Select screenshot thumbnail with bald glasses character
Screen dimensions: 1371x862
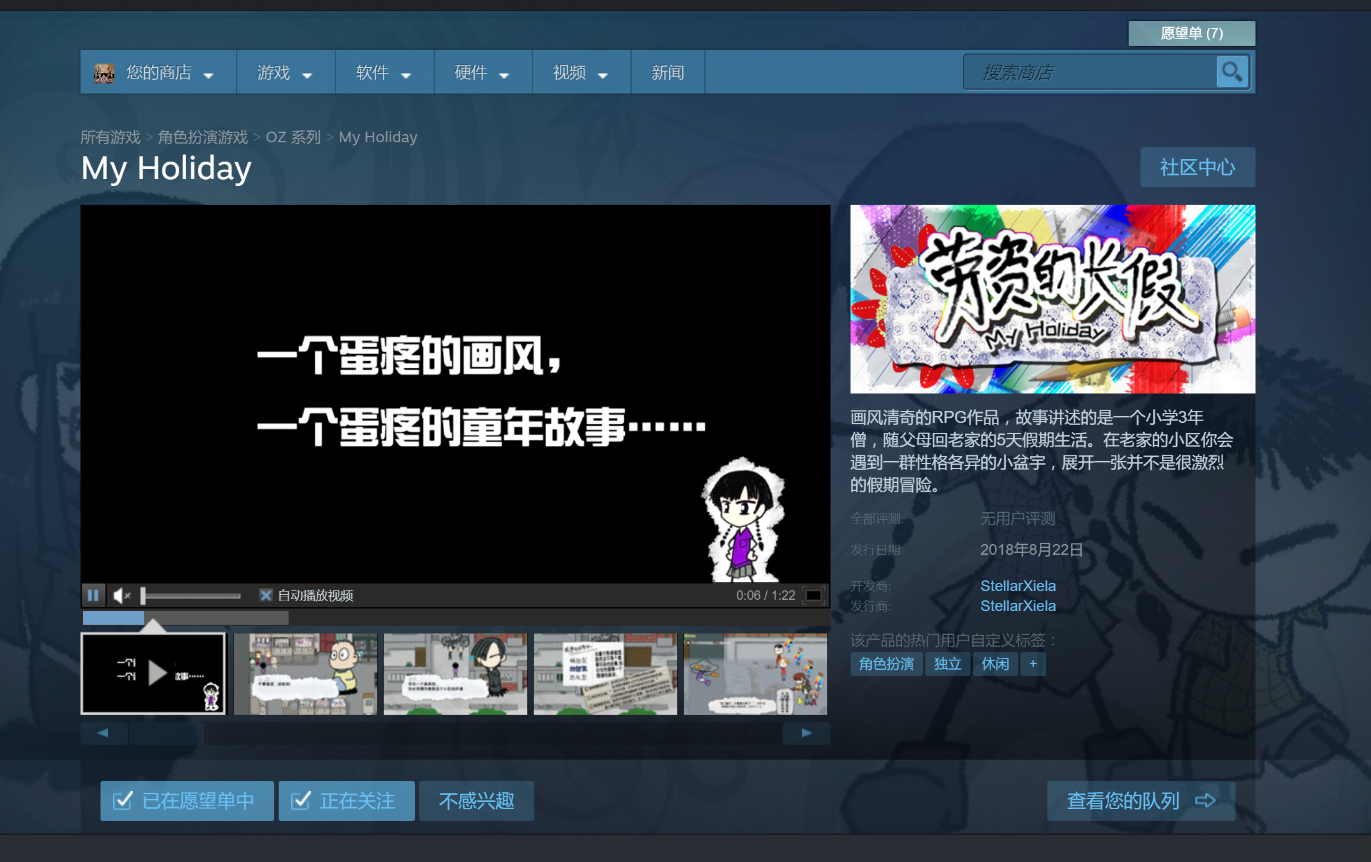[x=306, y=674]
